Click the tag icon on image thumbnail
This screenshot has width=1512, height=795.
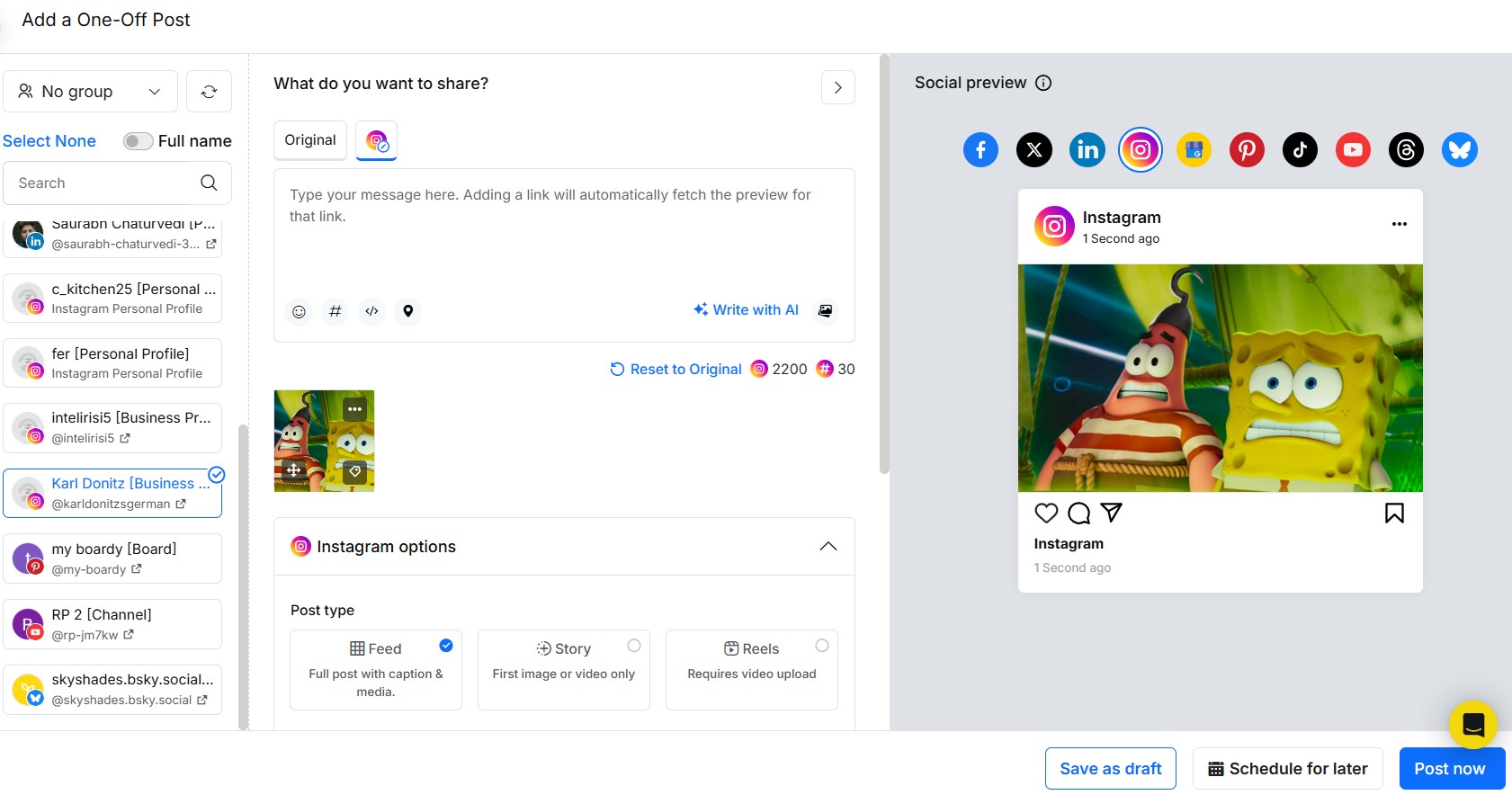tap(355, 470)
